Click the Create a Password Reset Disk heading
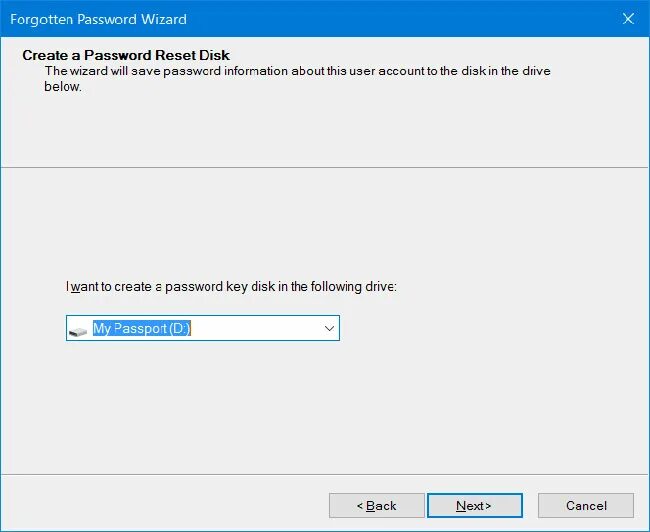This screenshot has width=650, height=532. tap(126, 55)
